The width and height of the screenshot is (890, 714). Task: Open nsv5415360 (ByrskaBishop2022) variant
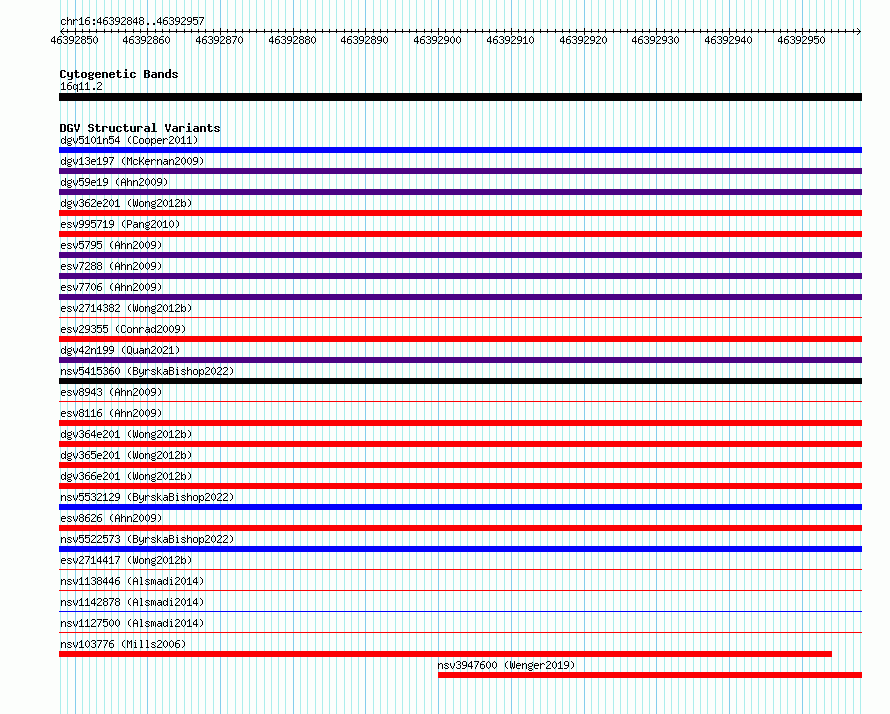(147, 371)
